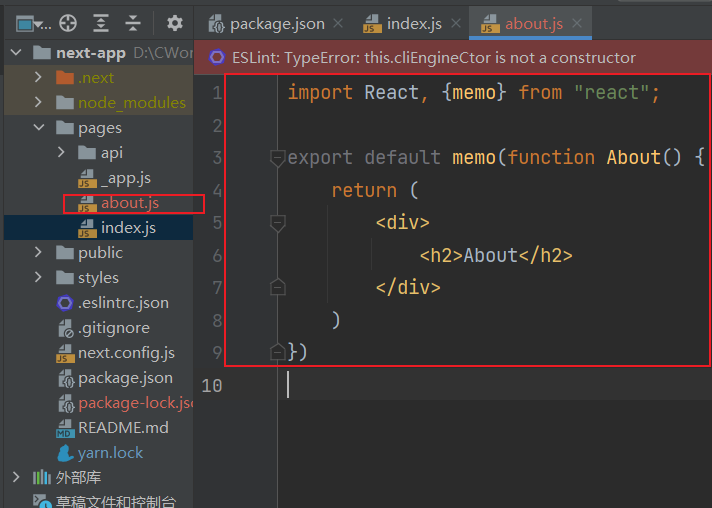712x508 pixels.
Task: Expand the public folder
Action: (x=39, y=252)
